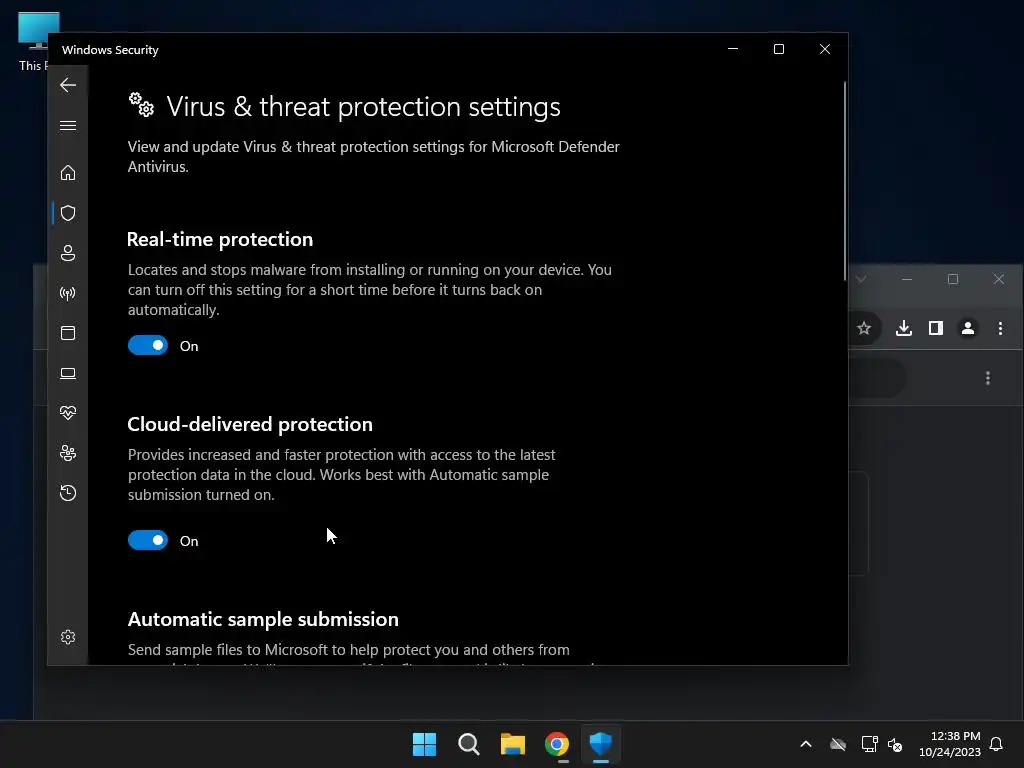Open the Windows Start menu
Image resolution: width=1024 pixels, height=768 pixels.
[424, 744]
